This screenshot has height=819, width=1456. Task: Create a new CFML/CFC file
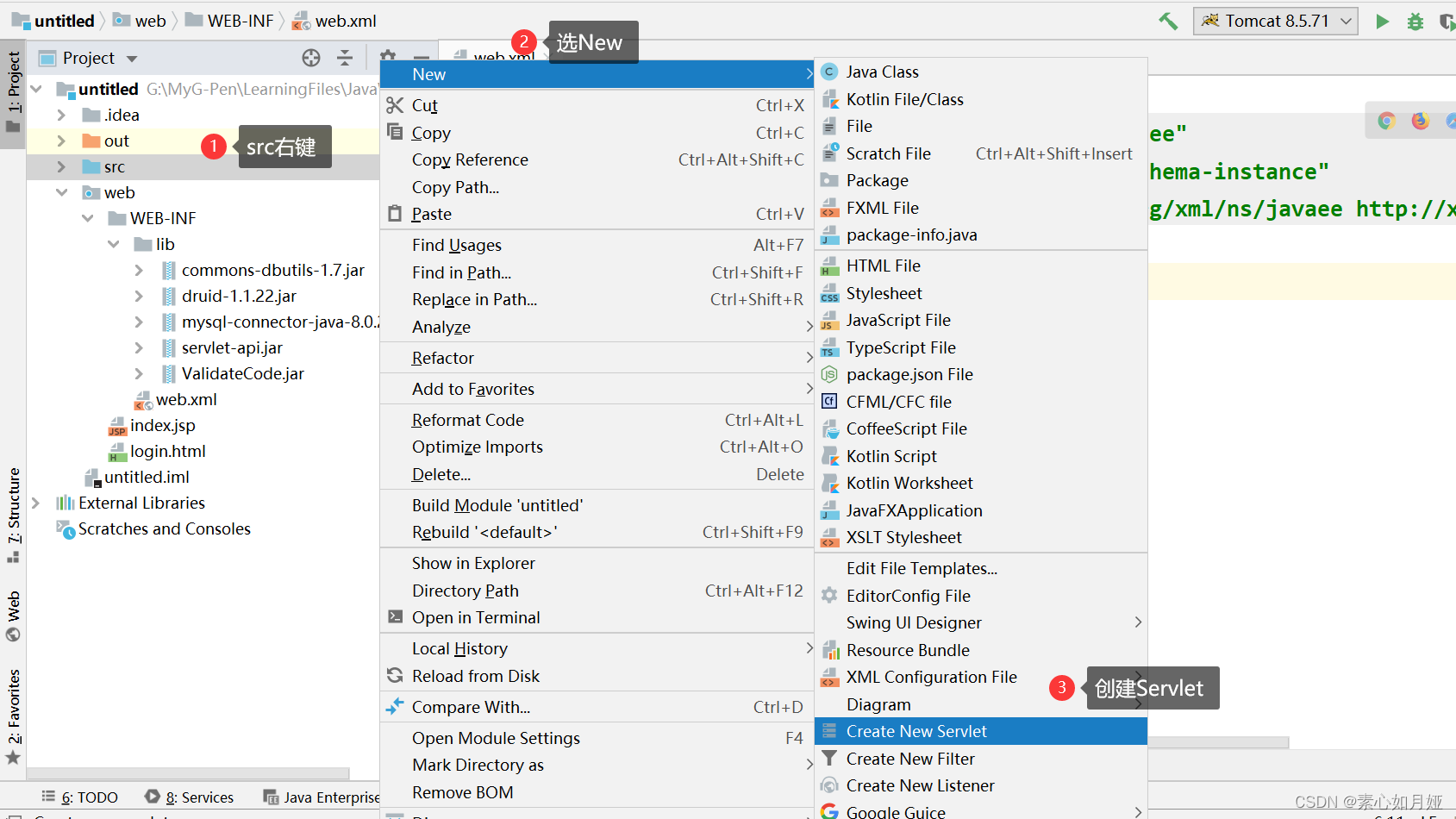(x=981, y=402)
